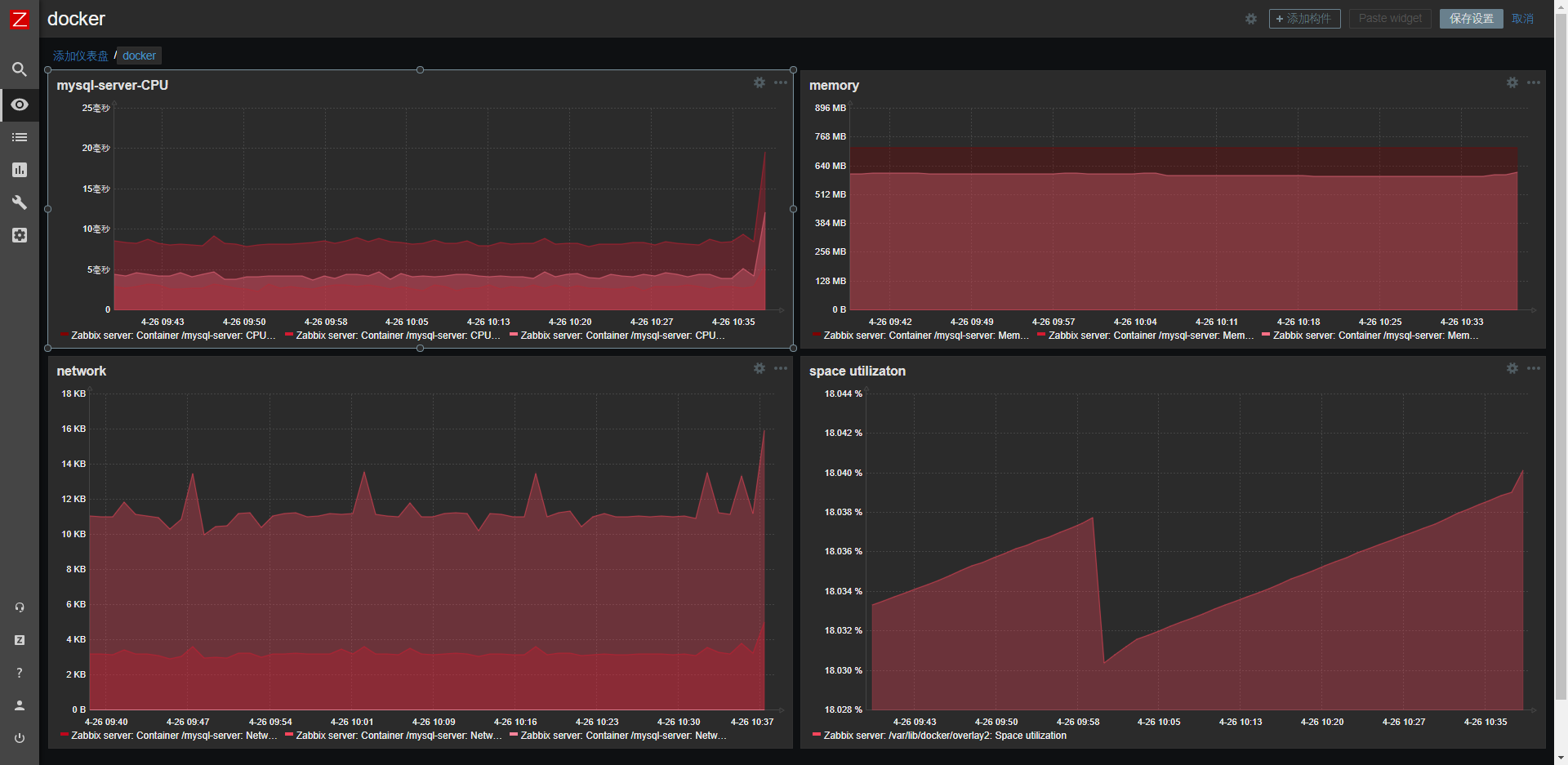The height and width of the screenshot is (765, 1568).
Task: Click the 4-26 10:37 network time label
Action: pos(752,722)
